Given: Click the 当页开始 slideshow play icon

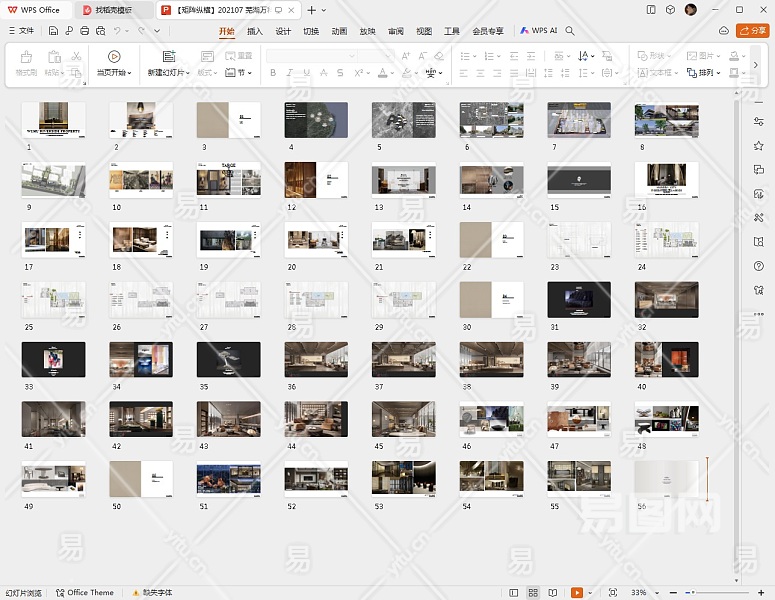Looking at the screenshot, I should tap(113, 57).
